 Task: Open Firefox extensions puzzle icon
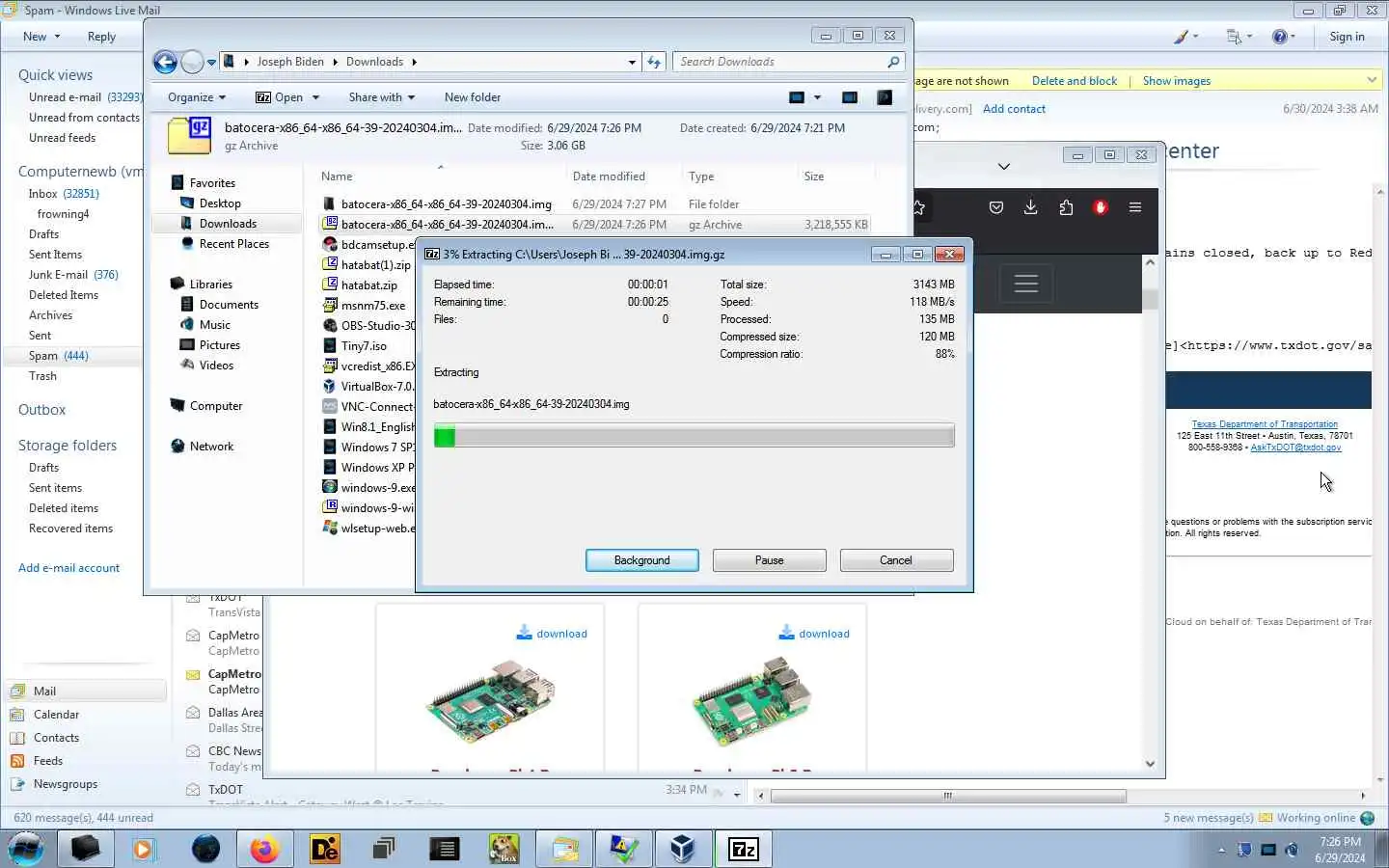click(1066, 207)
